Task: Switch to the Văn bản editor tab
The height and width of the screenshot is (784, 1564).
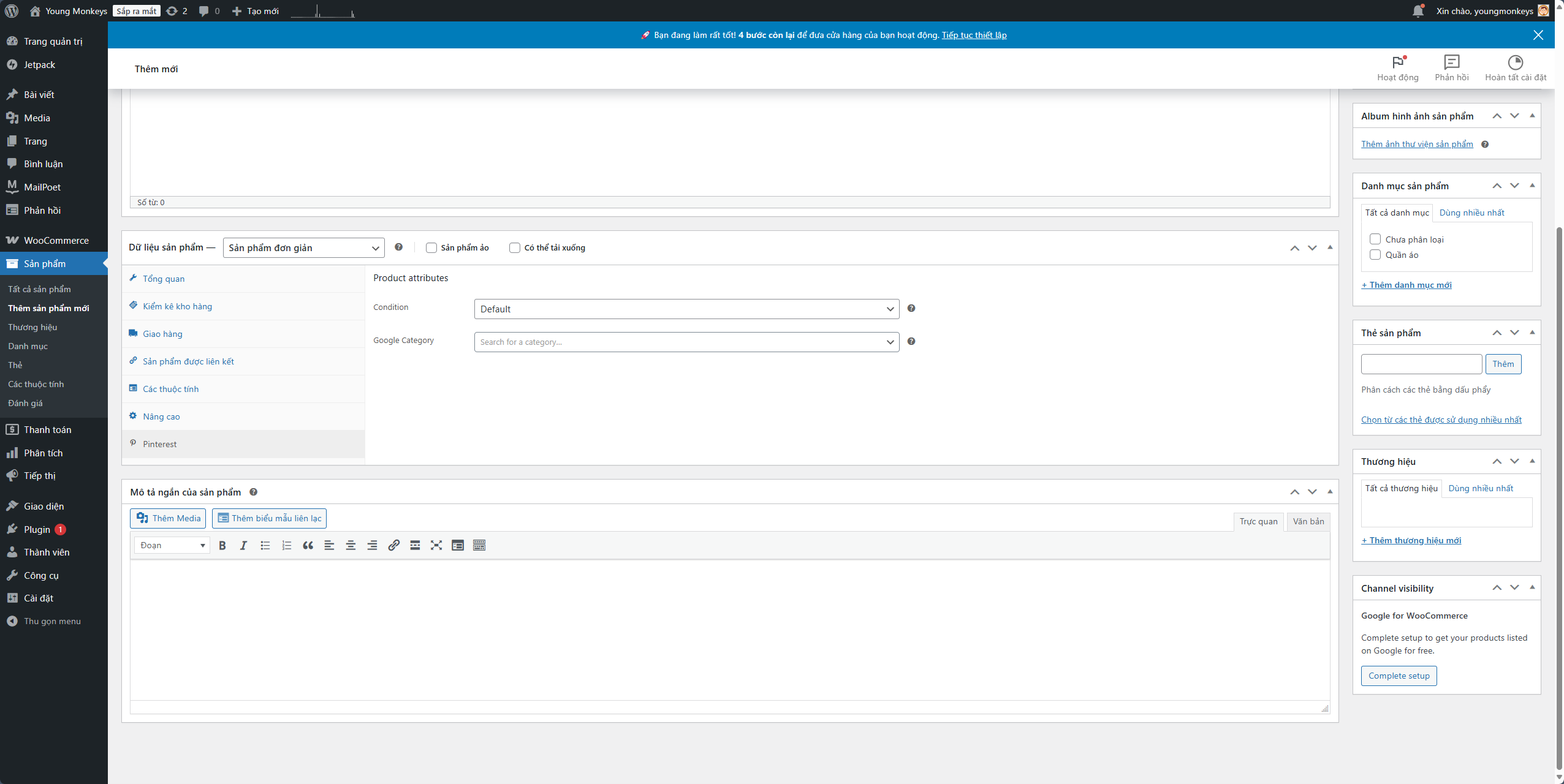Action: tap(1308, 521)
